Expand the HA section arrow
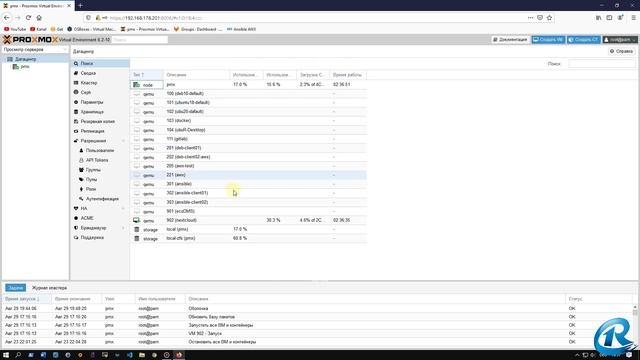The image size is (640, 360). click(123, 209)
